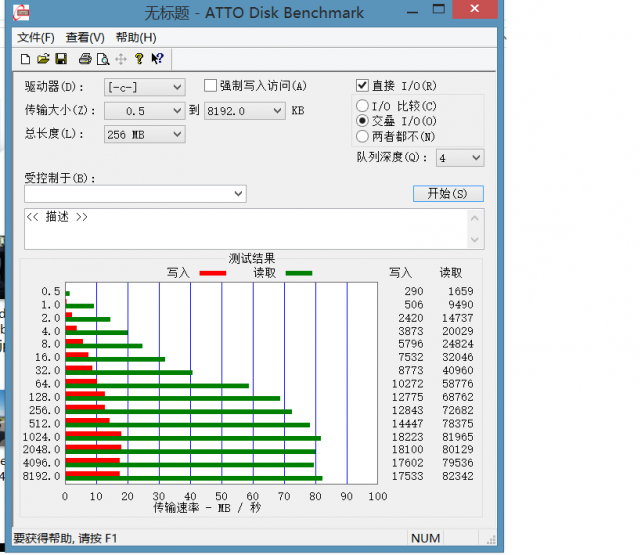
Task: Click the 开始(S) start button
Action: [448, 193]
